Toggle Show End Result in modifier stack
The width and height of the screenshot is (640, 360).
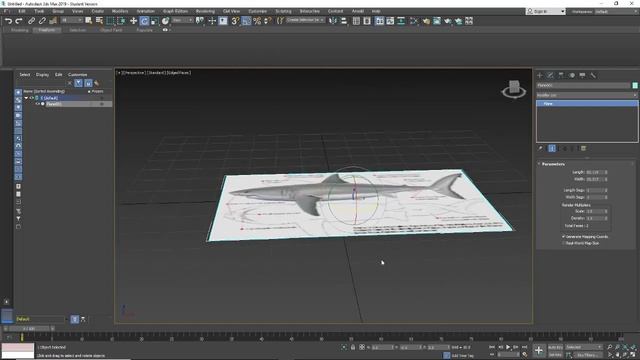[552, 149]
